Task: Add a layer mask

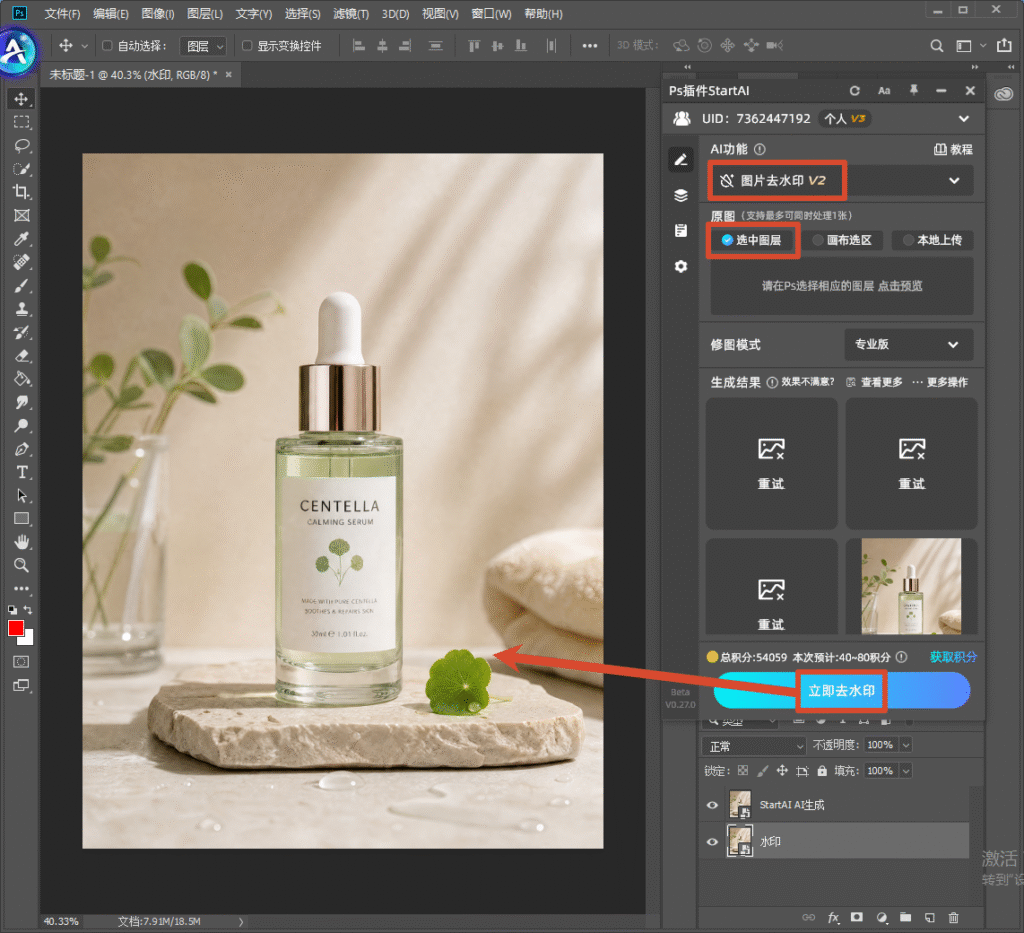Action: [x=857, y=917]
